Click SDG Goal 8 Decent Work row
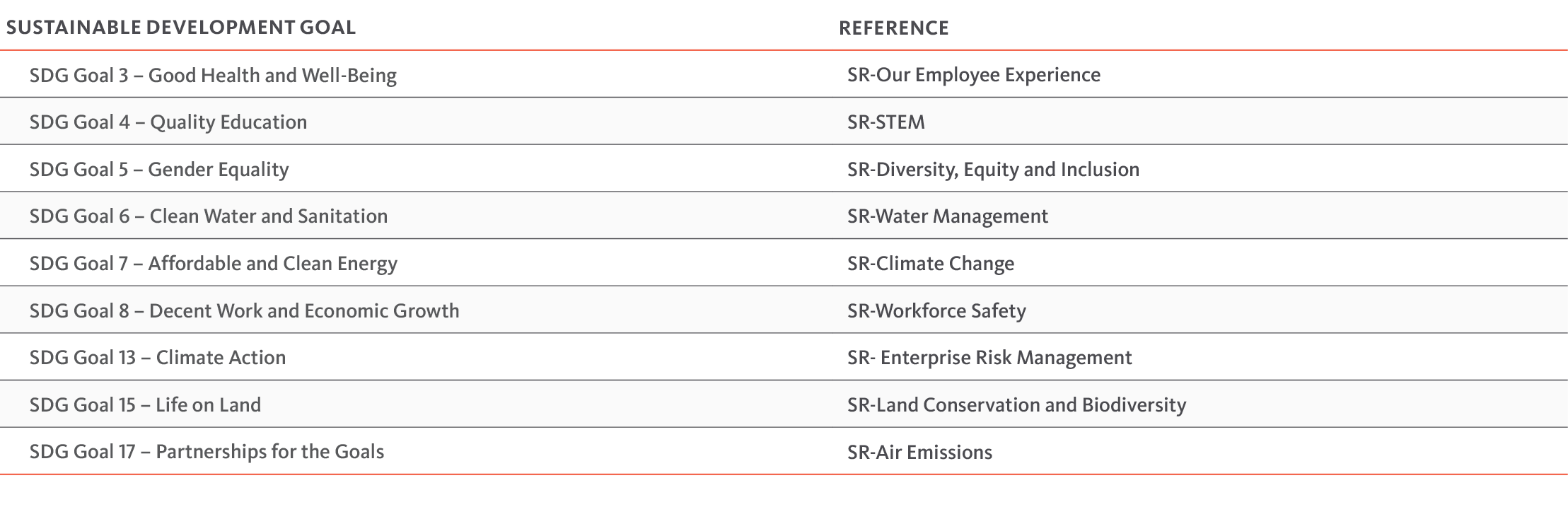1568x507 pixels. click(x=784, y=310)
